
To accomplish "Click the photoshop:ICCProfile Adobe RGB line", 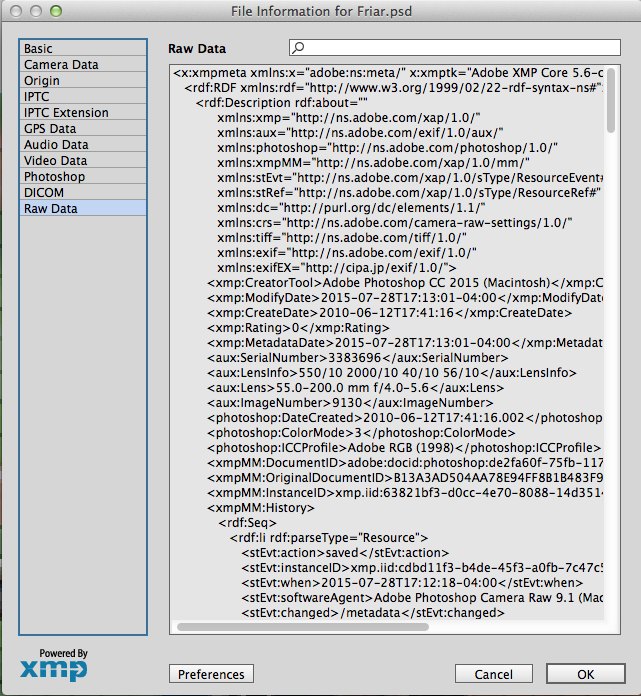I will pyautogui.click(x=404, y=448).
